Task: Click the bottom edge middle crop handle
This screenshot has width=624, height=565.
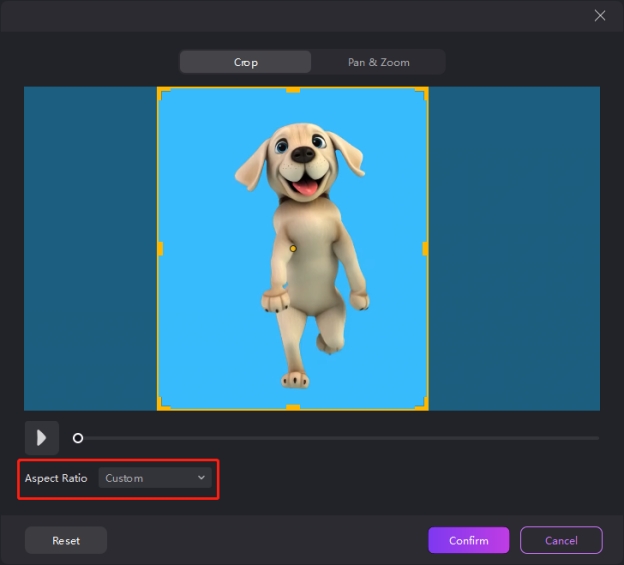Action: 293,408
